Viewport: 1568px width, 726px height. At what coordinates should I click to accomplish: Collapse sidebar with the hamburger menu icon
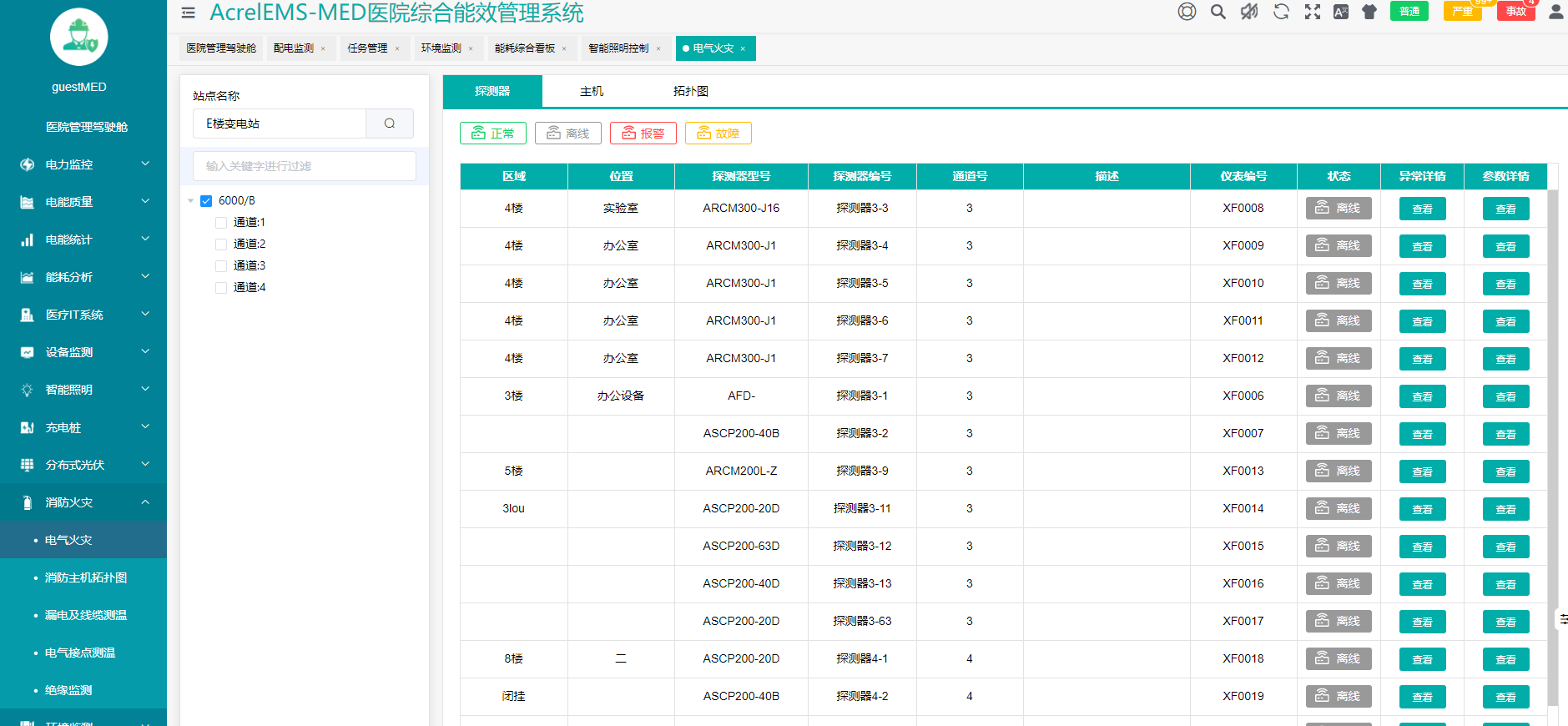pyautogui.click(x=189, y=13)
